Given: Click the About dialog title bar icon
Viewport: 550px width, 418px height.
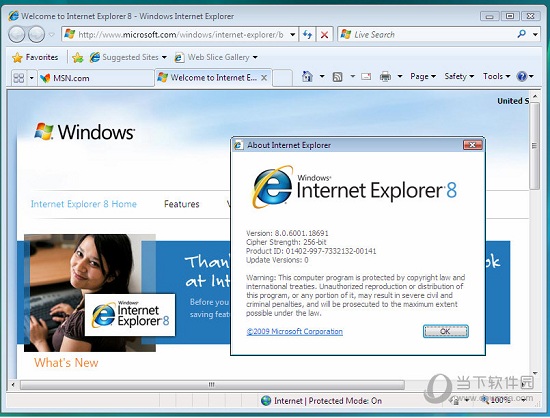Looking at the screenshot, I should pos(239,145).
